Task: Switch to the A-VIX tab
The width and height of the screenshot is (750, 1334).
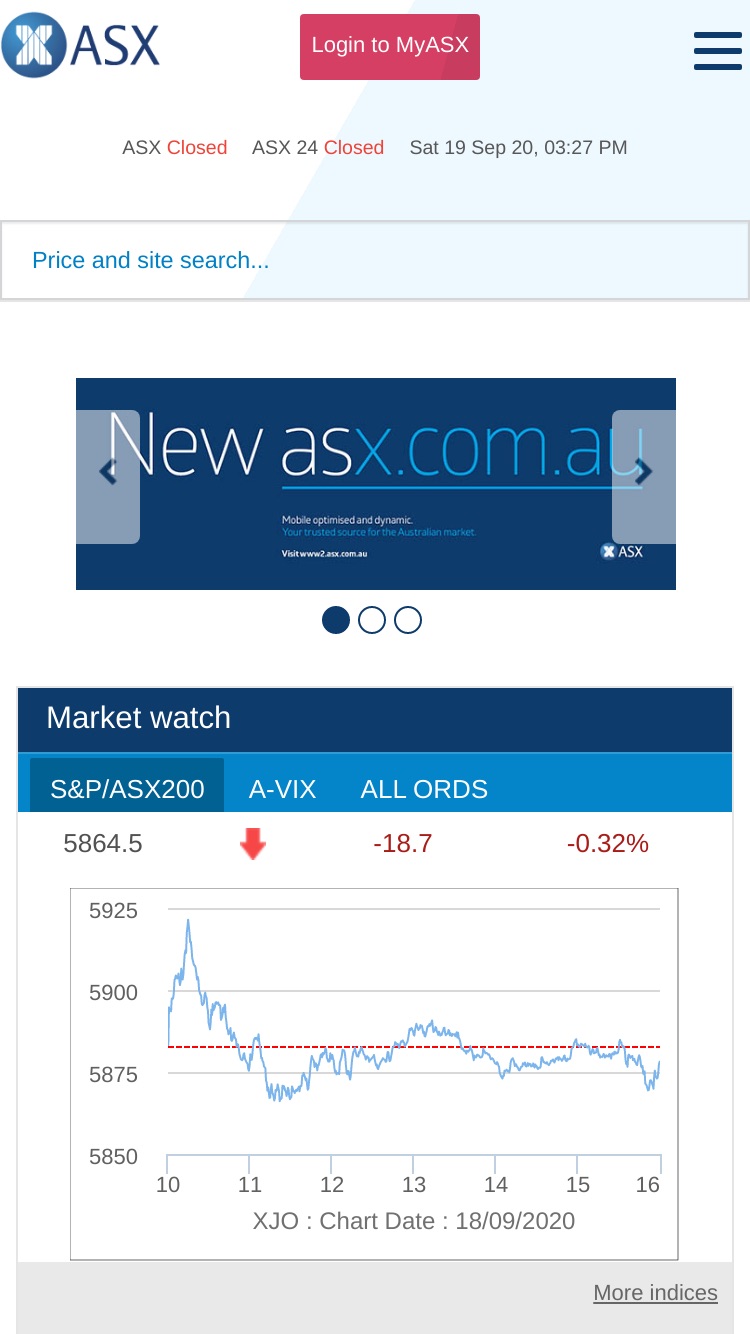Action: [x=283, y=789]
